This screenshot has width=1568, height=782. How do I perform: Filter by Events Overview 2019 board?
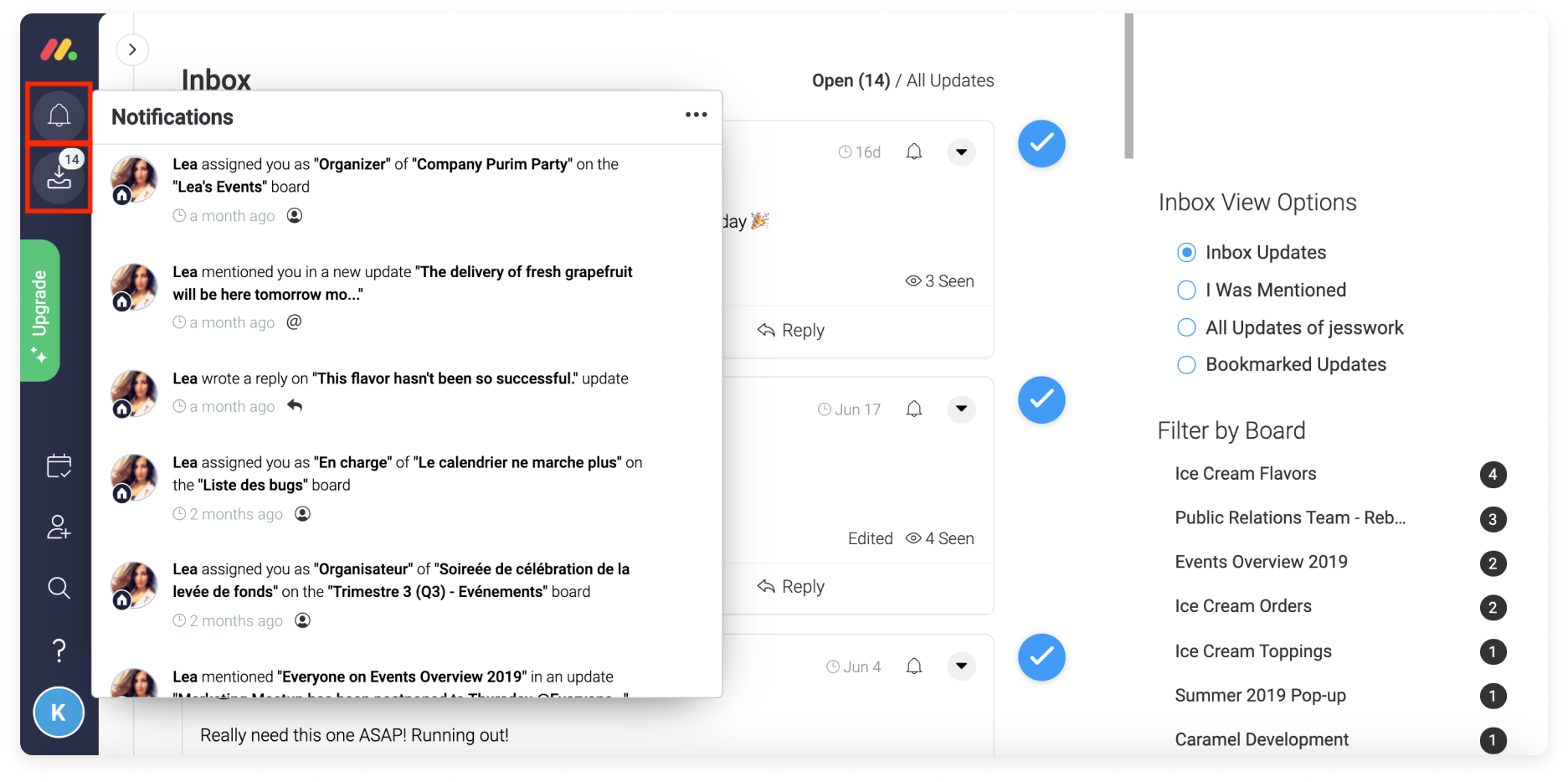click(1261, 562)
